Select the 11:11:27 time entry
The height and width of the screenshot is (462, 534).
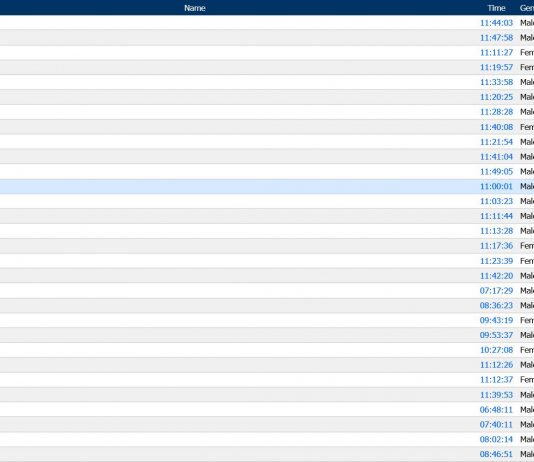coord(496,52)
